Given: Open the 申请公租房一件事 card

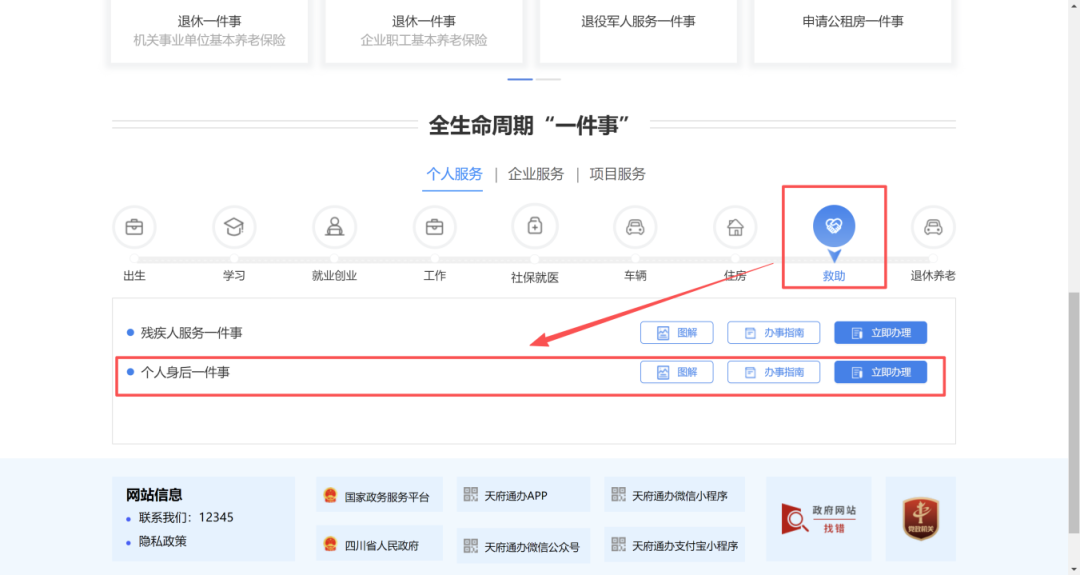Looking at the screenshot, I should tap(853, 30).
